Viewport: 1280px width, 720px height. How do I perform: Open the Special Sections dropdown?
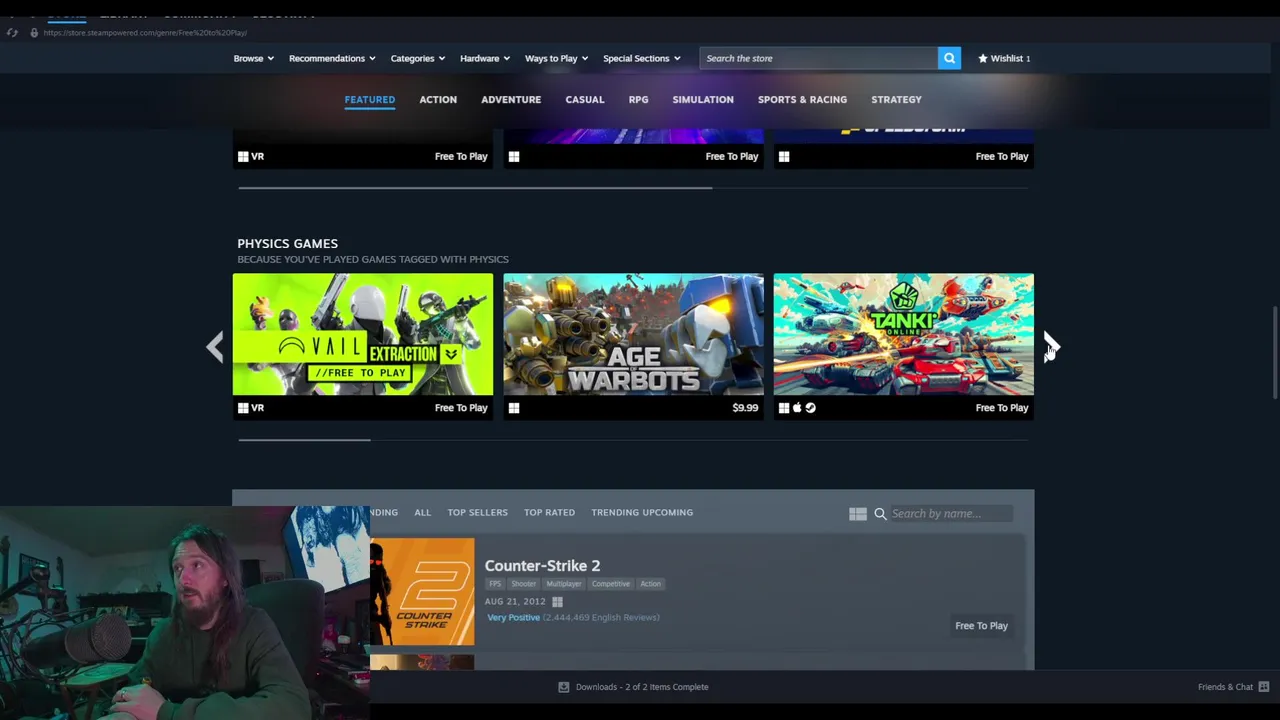click(x=641, y=58)
